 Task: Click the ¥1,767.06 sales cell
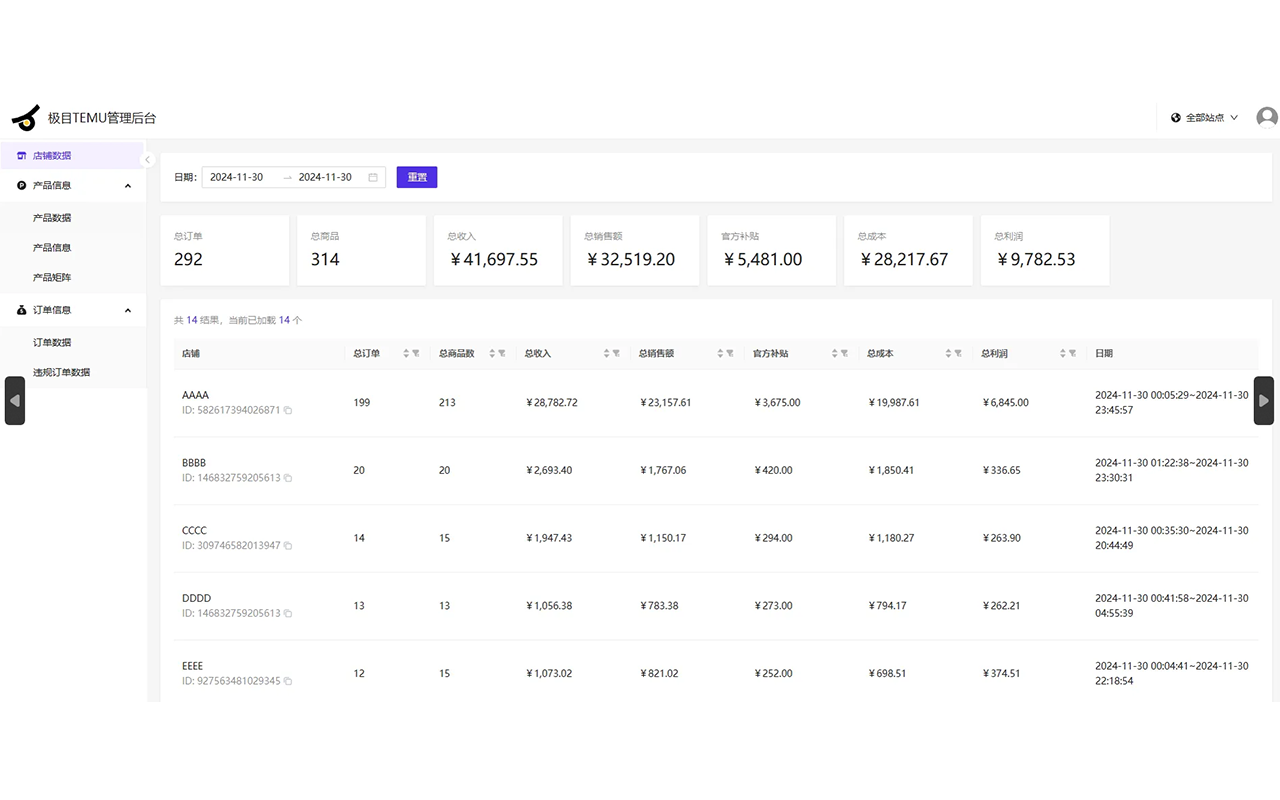[x=663, y=470]
